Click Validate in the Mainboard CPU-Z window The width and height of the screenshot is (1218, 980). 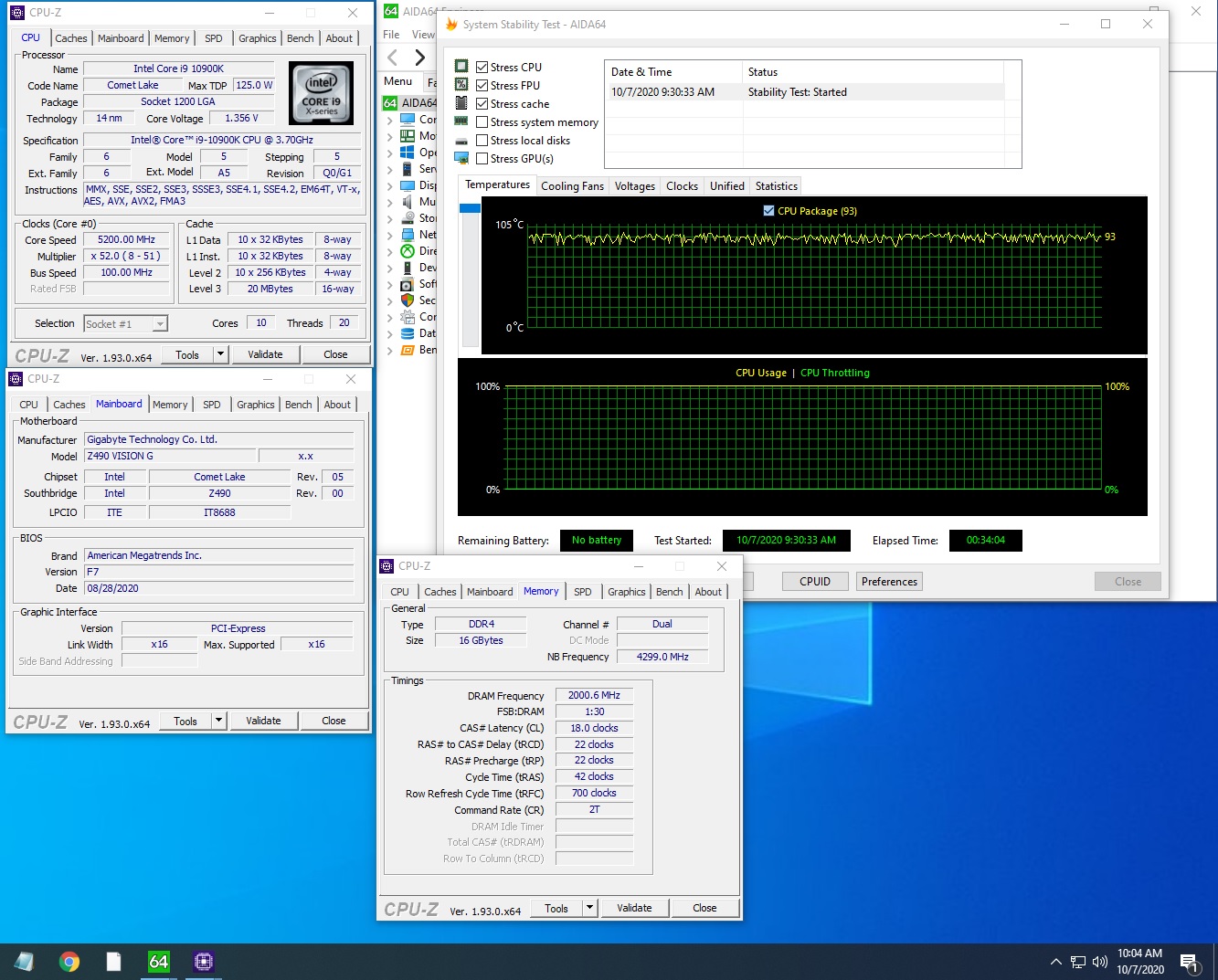(x=263, y=721)
